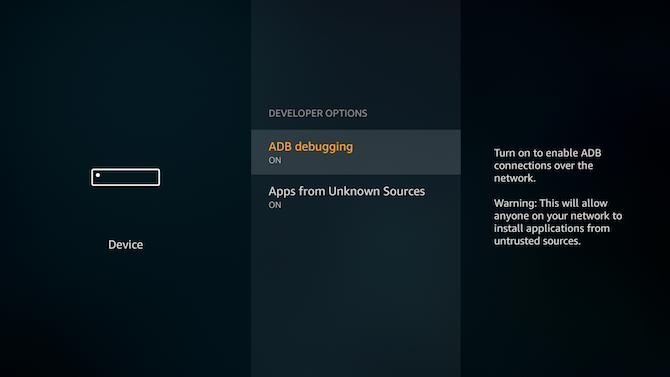Click the white outline of the device box

coord(126,168)
